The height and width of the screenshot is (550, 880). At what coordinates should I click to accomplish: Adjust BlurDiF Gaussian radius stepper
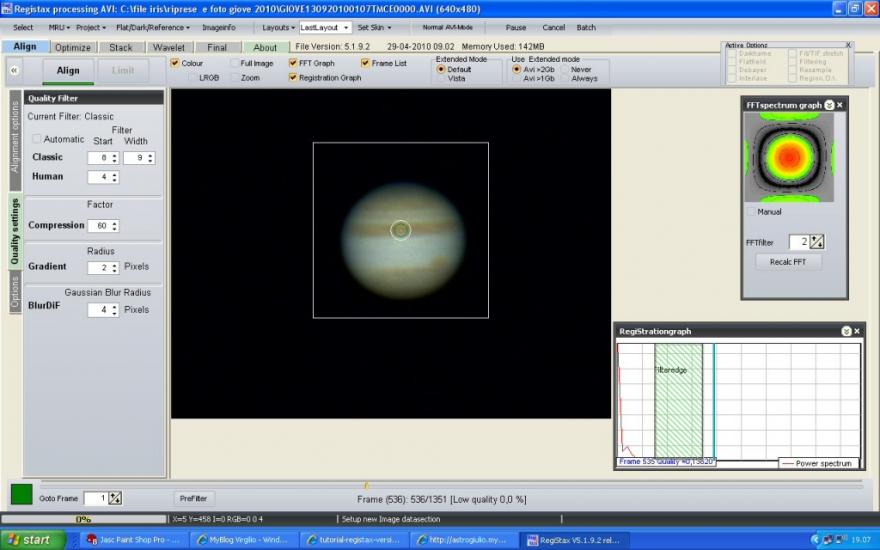coord(114,310)
